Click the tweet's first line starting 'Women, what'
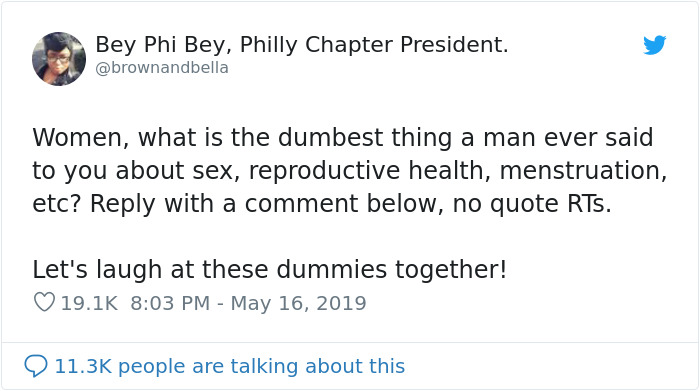This screenshot has width=700, height=391. click(x=343, y=137)
